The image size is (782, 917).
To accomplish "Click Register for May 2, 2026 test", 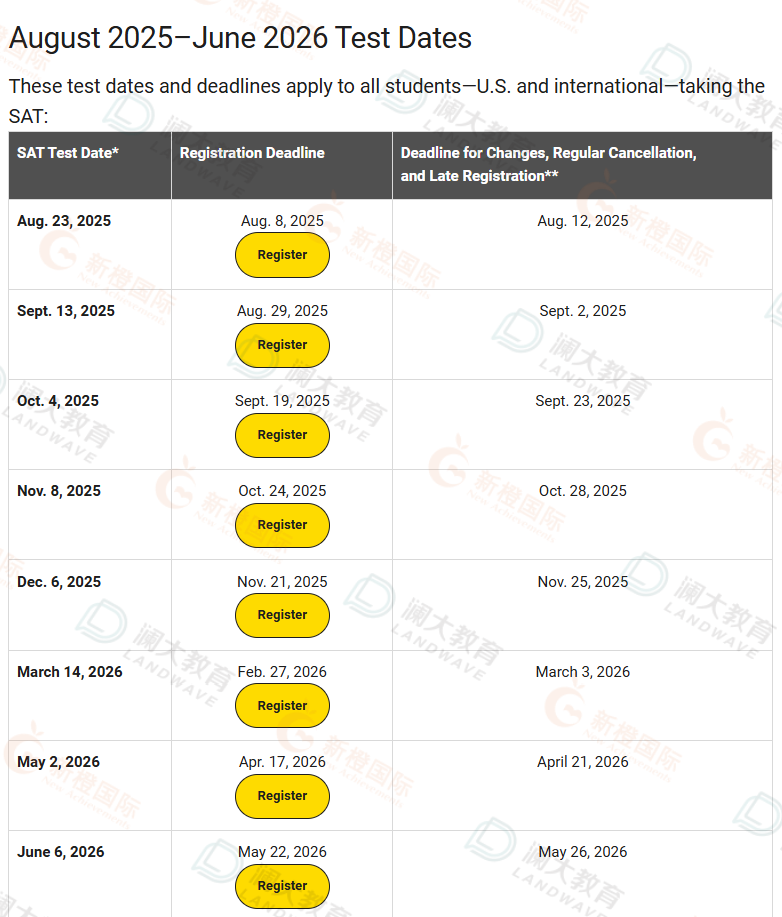I will click(282, 796).
